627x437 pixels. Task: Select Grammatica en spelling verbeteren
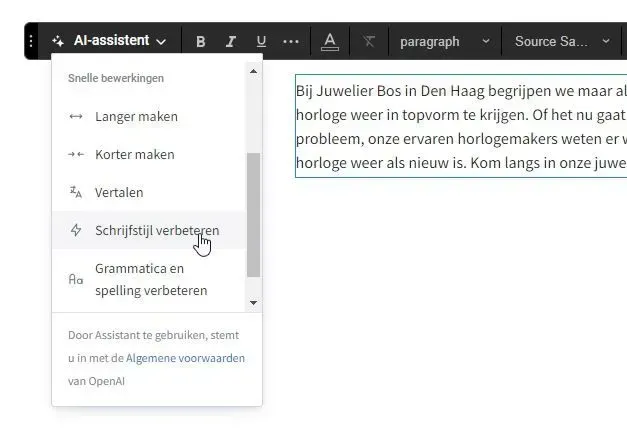pyautogui.click(x=149, y=279)
